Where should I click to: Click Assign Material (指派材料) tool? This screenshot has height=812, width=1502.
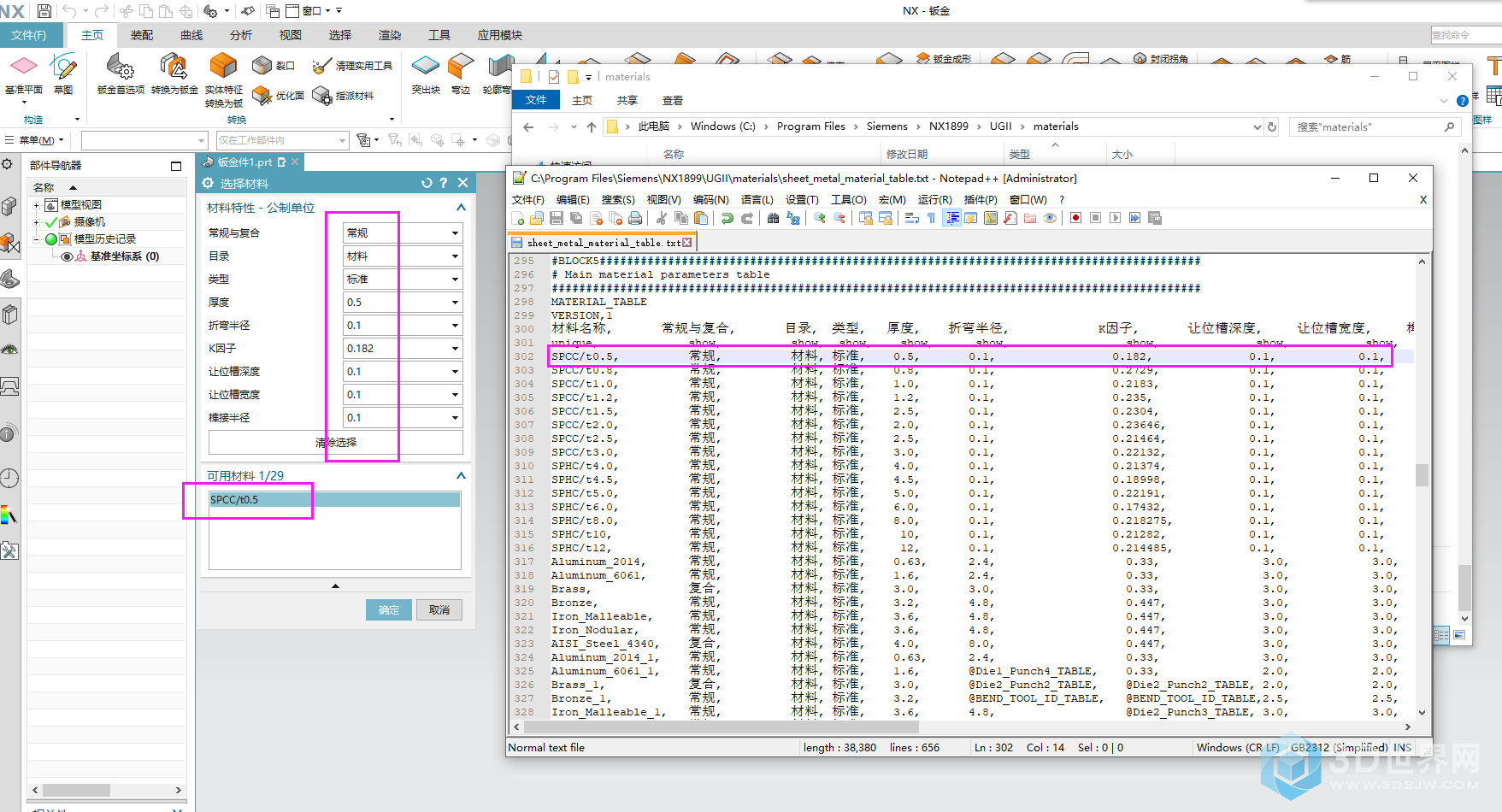[343, 96]
